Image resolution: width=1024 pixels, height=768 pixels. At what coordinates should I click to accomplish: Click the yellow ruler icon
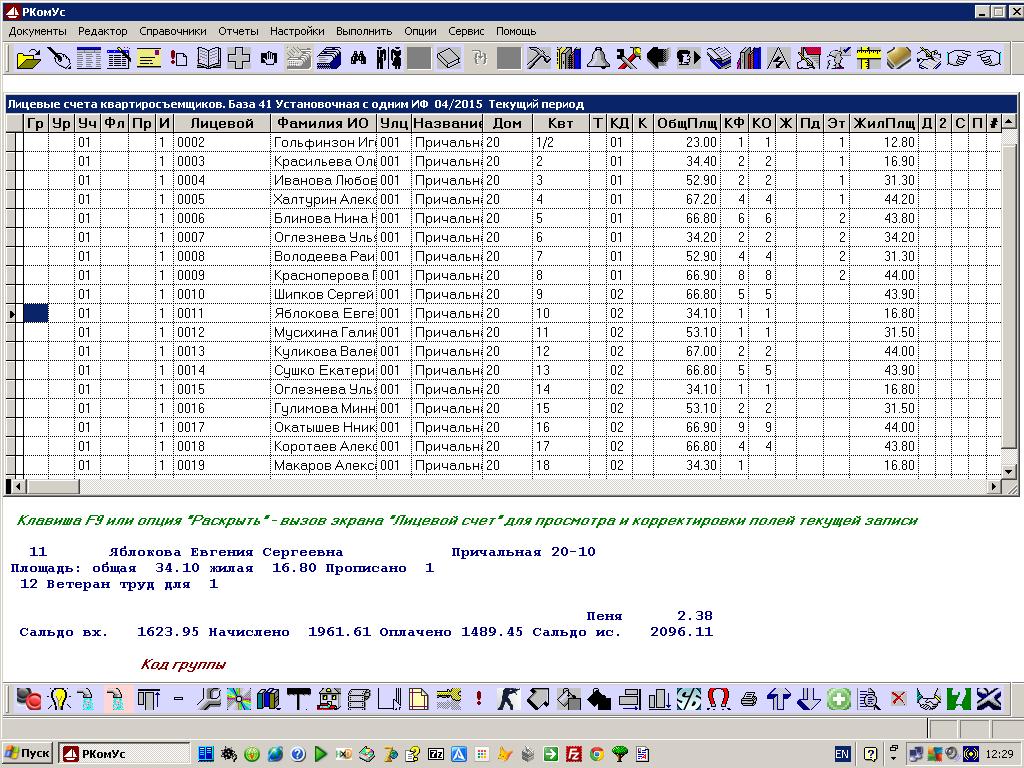868,58
